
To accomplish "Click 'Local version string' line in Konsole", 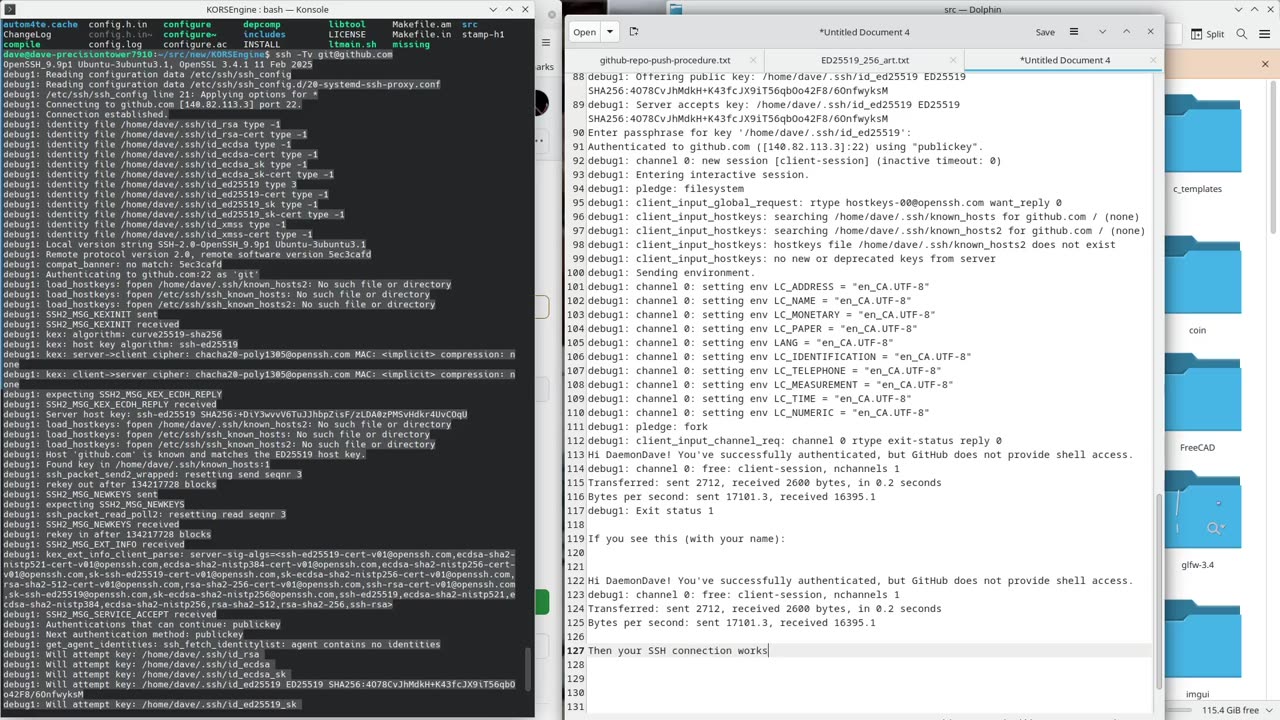I will 184,244.
